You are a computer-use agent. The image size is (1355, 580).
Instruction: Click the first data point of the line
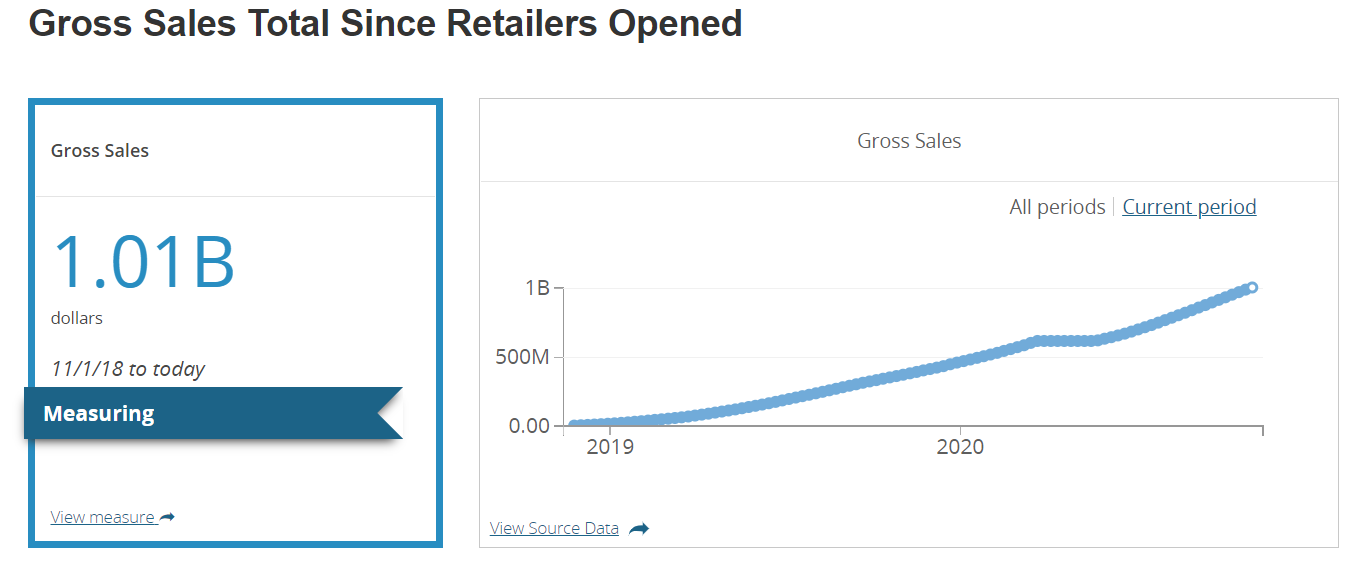573,425
